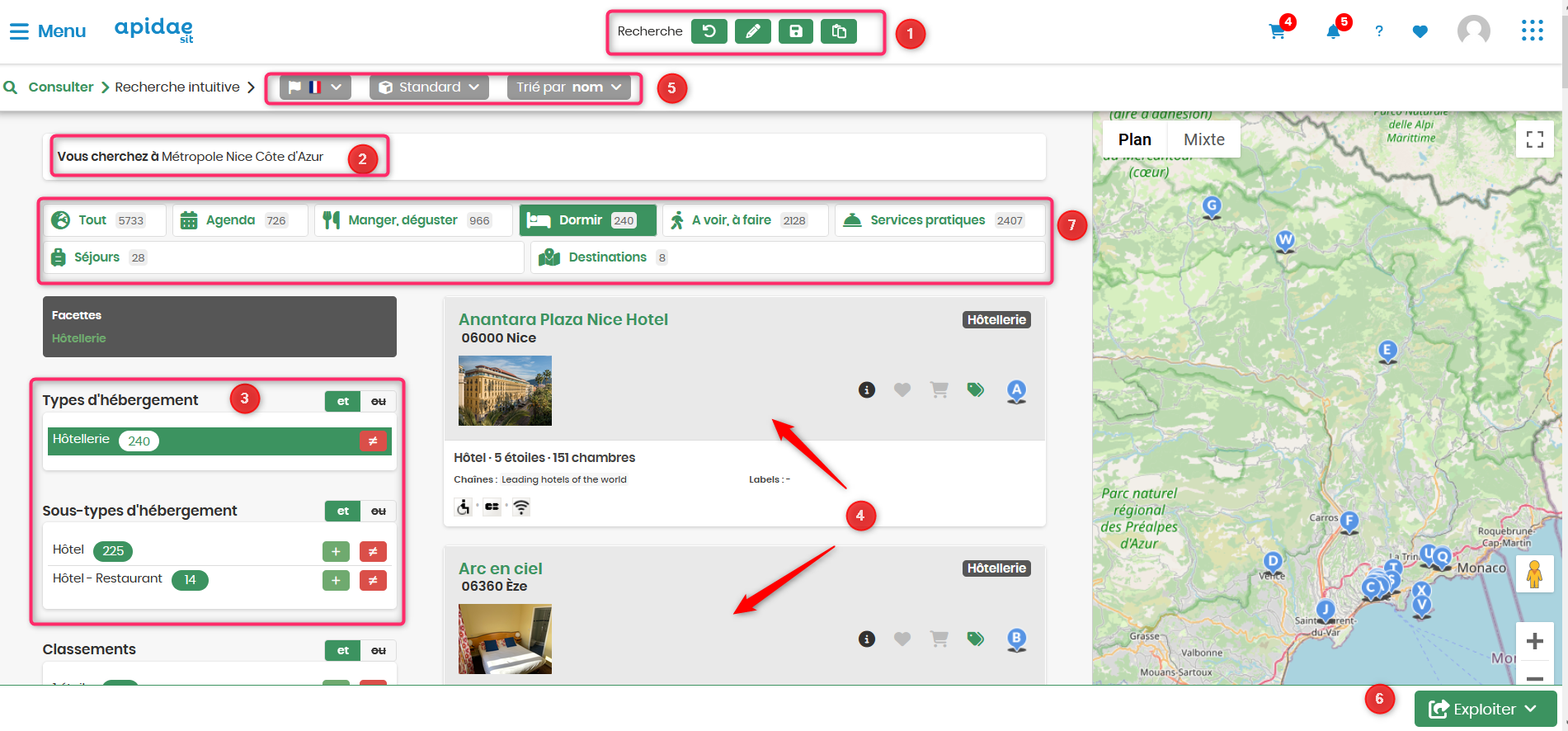The width and height of the screenshot is (1568, 731).
Task: Exclude Hôtel - Restaurant with ≠ button
Action: pos(373,580)
